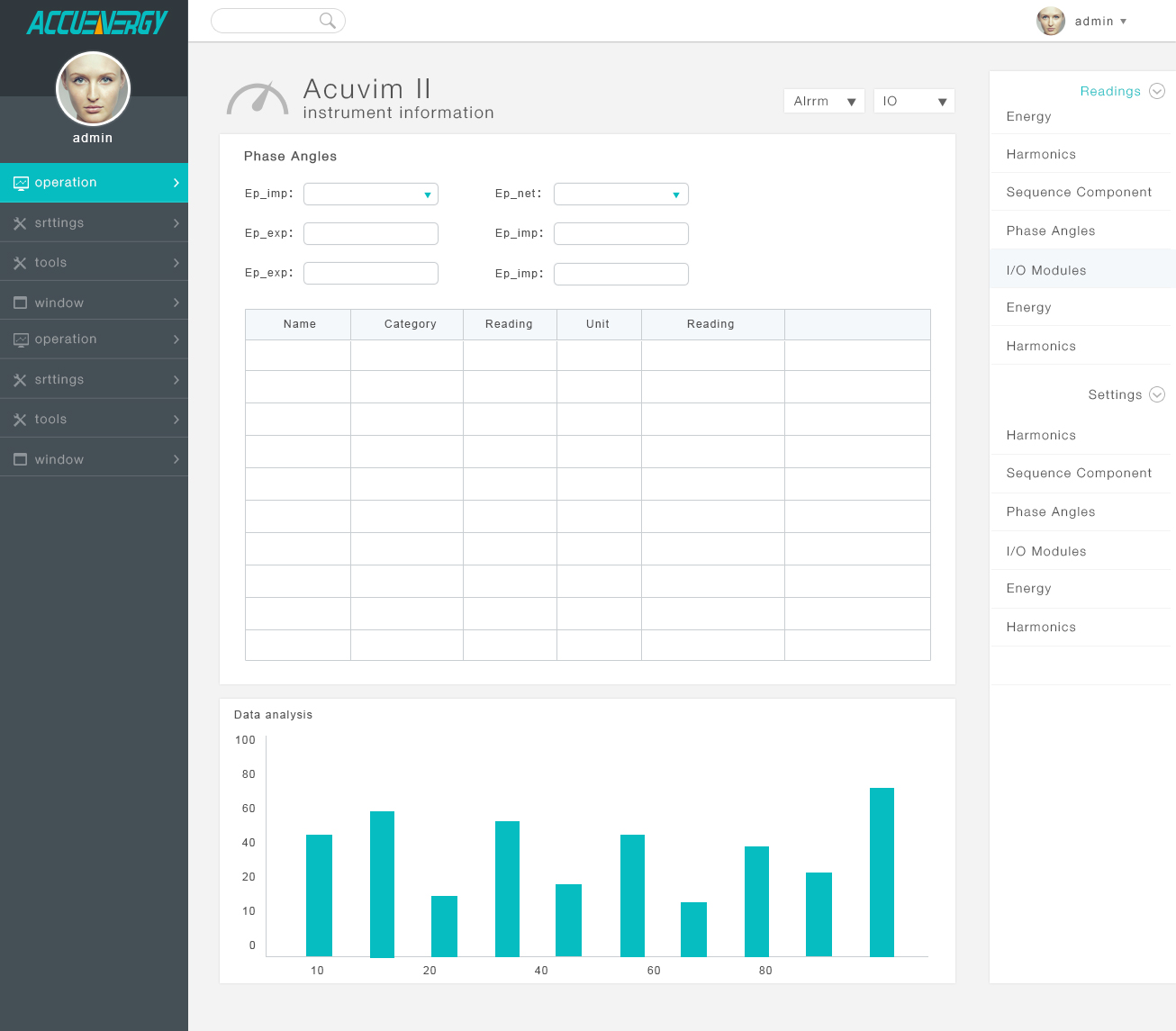Click the Readings heading link

[x=1110, y=91]
